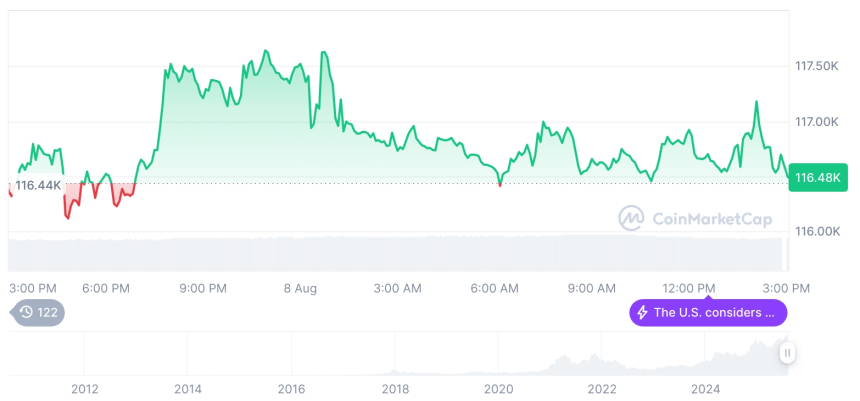Click the CoinMarketCap watermark text

point(697,218)
